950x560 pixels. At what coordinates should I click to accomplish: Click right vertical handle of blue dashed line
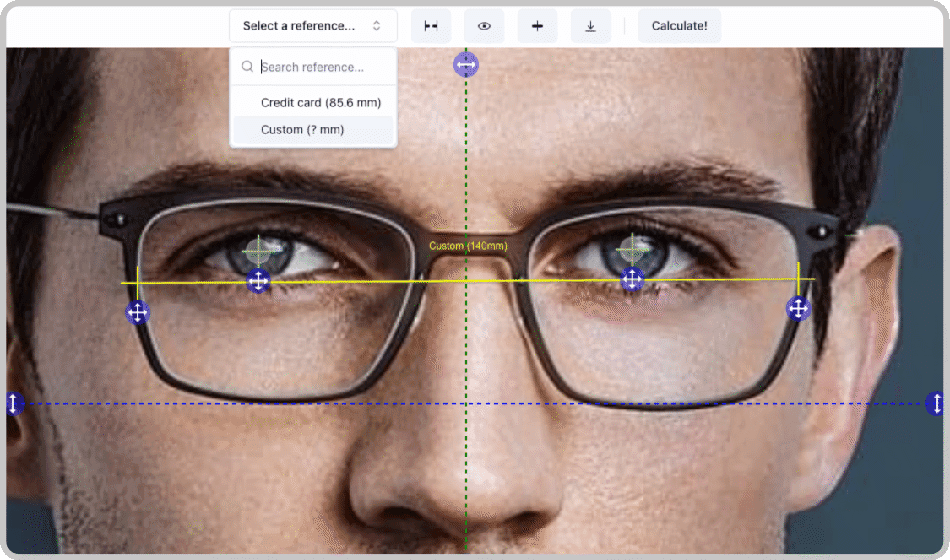(936, 404)
